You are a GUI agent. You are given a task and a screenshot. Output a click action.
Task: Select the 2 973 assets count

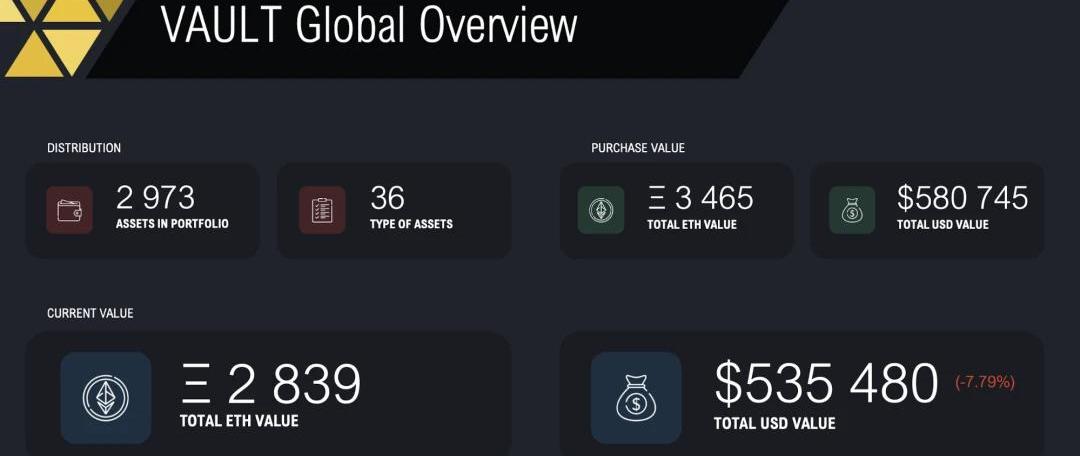(x=155, y=197)
